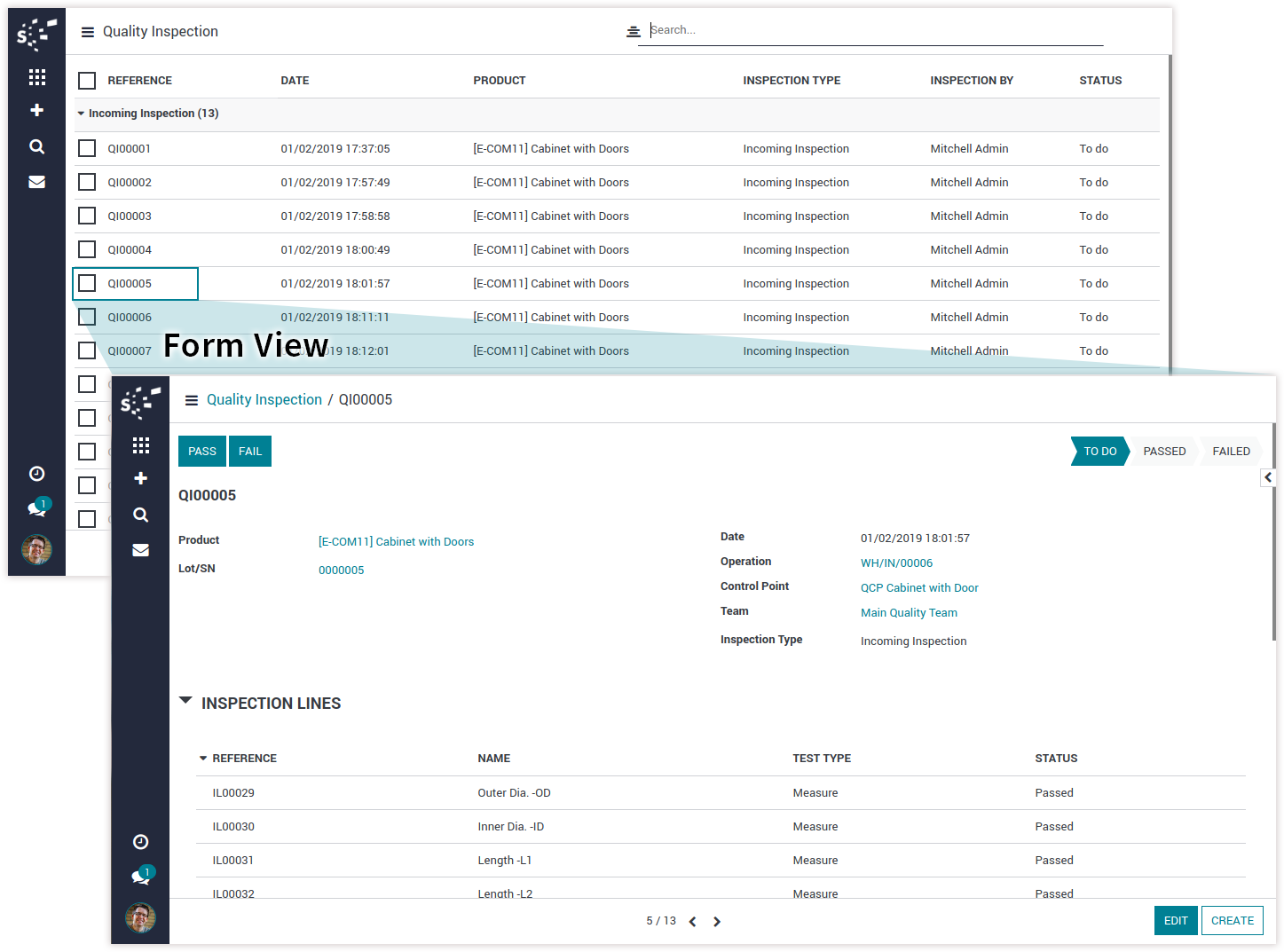Collapse Incoming Inspection (13) group
The image size is (1284, 952).
tap(147, 114)
